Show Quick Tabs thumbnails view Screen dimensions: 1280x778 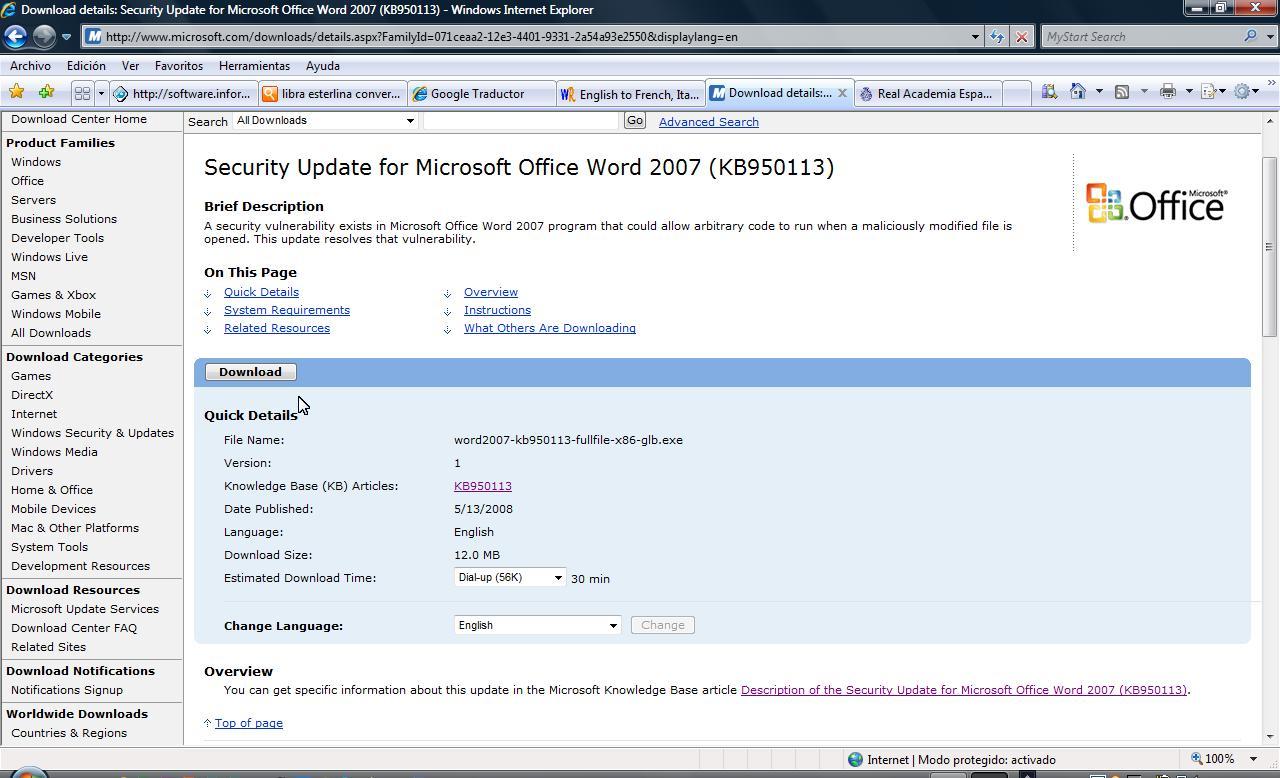pyautogui.click(x=82, y=93)
